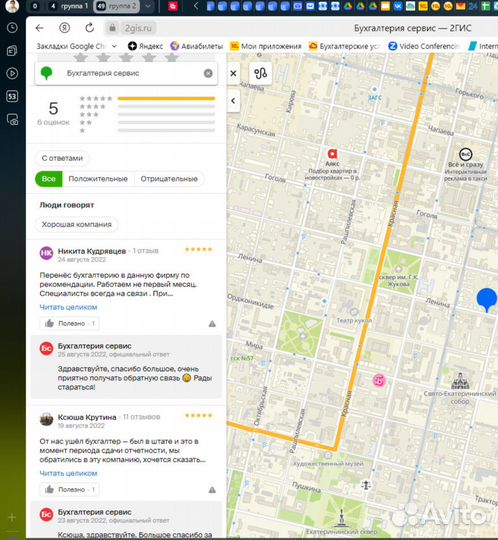The height and width of the screenshot is (540, 498).
Task: Report Никита Кудрявцев's review (warning icon)
Action: click(x=212, y=324)
